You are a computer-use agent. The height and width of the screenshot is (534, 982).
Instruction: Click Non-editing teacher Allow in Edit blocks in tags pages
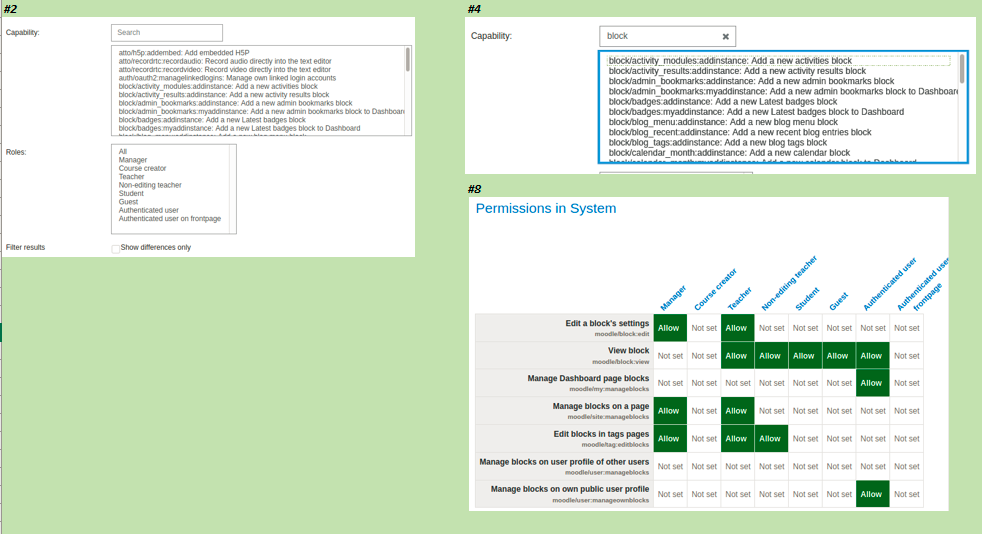tap(771, 439)
